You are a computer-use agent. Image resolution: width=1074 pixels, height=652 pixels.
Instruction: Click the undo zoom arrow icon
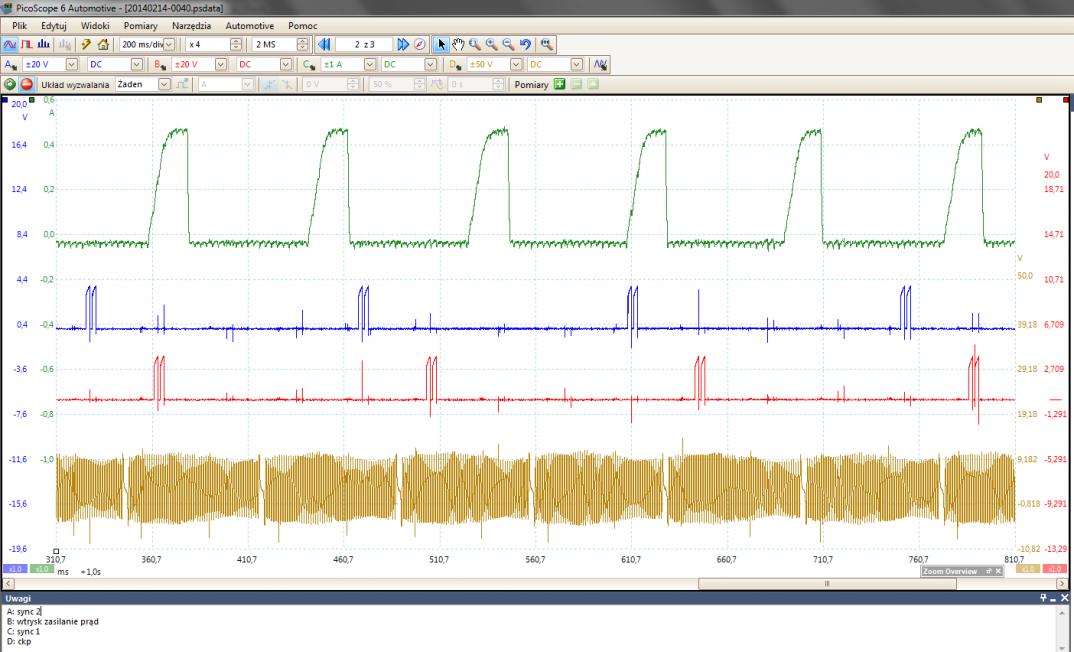coord(525,44)
